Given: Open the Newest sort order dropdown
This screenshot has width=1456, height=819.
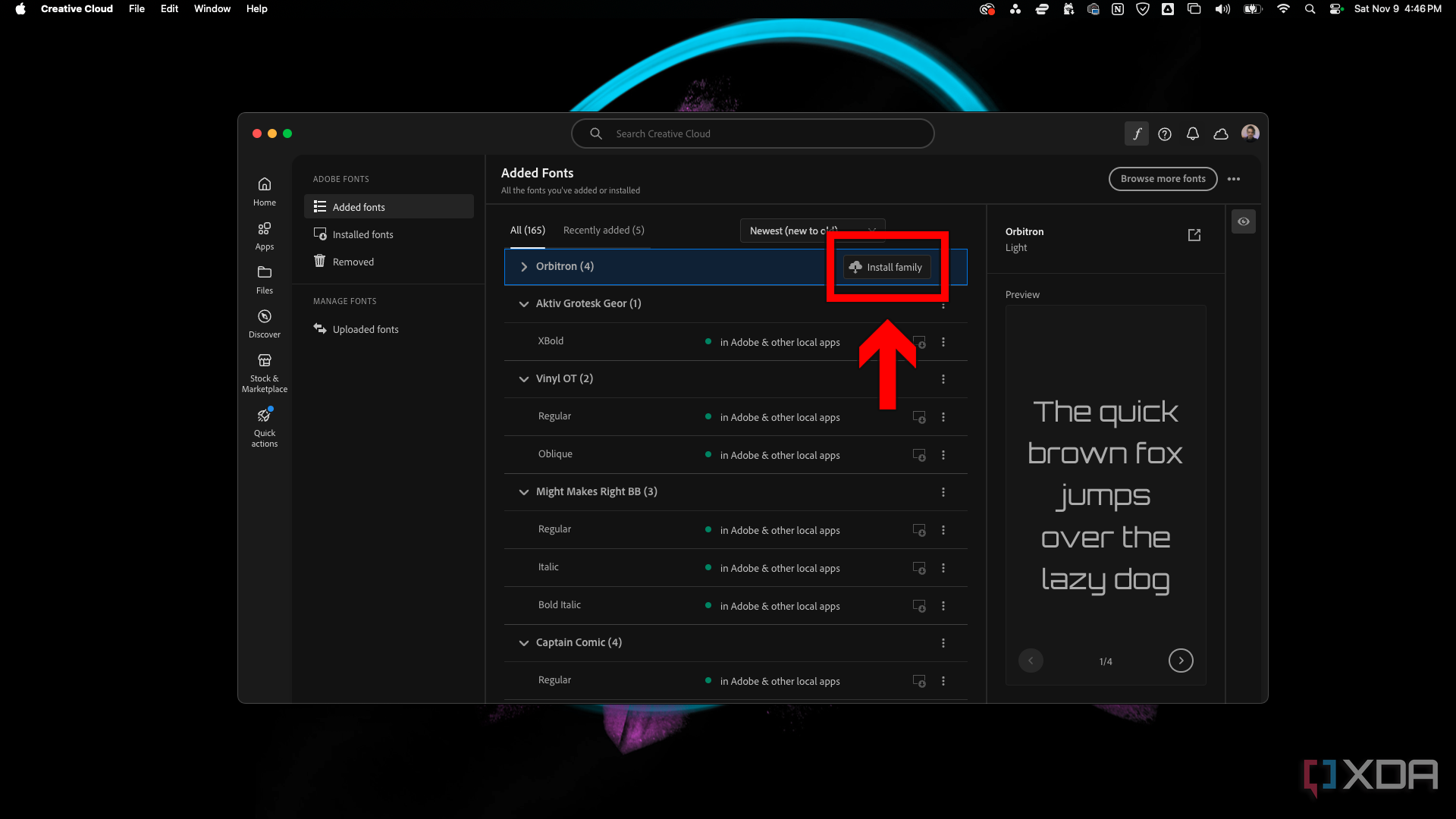Looking at the screenshot, I should click(811, 230).
